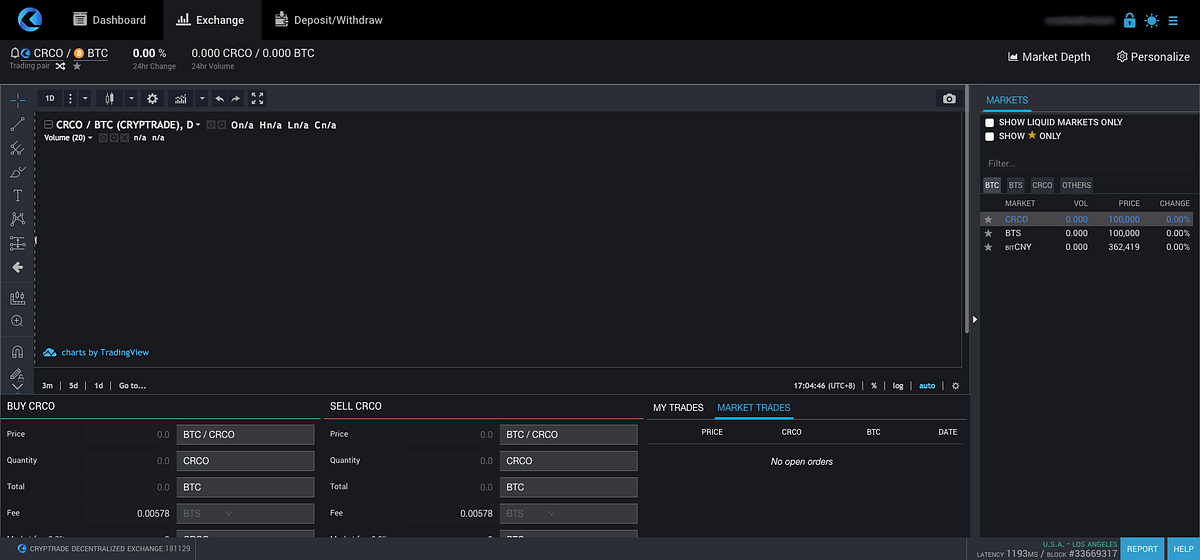
Task: Open the charts by TradingView link
Action: pos(96,352)
